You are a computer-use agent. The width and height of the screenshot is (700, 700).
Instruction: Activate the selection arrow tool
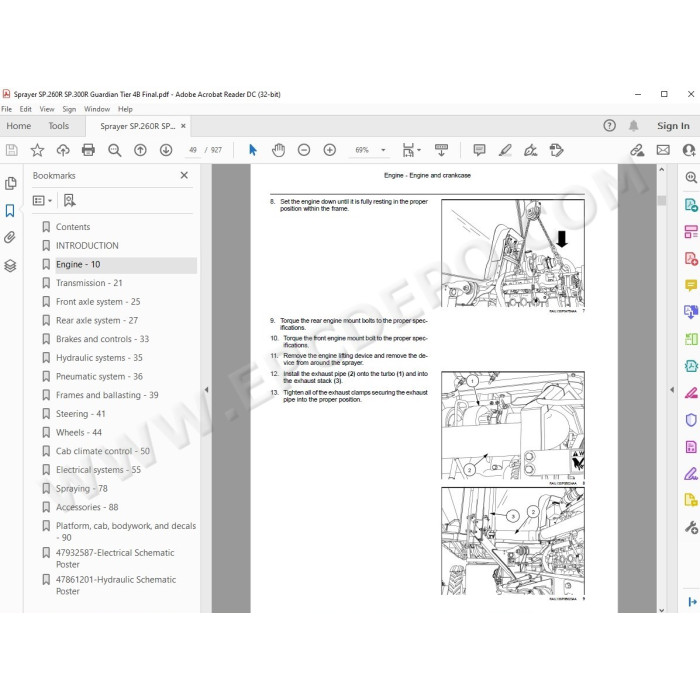[253, 150]
